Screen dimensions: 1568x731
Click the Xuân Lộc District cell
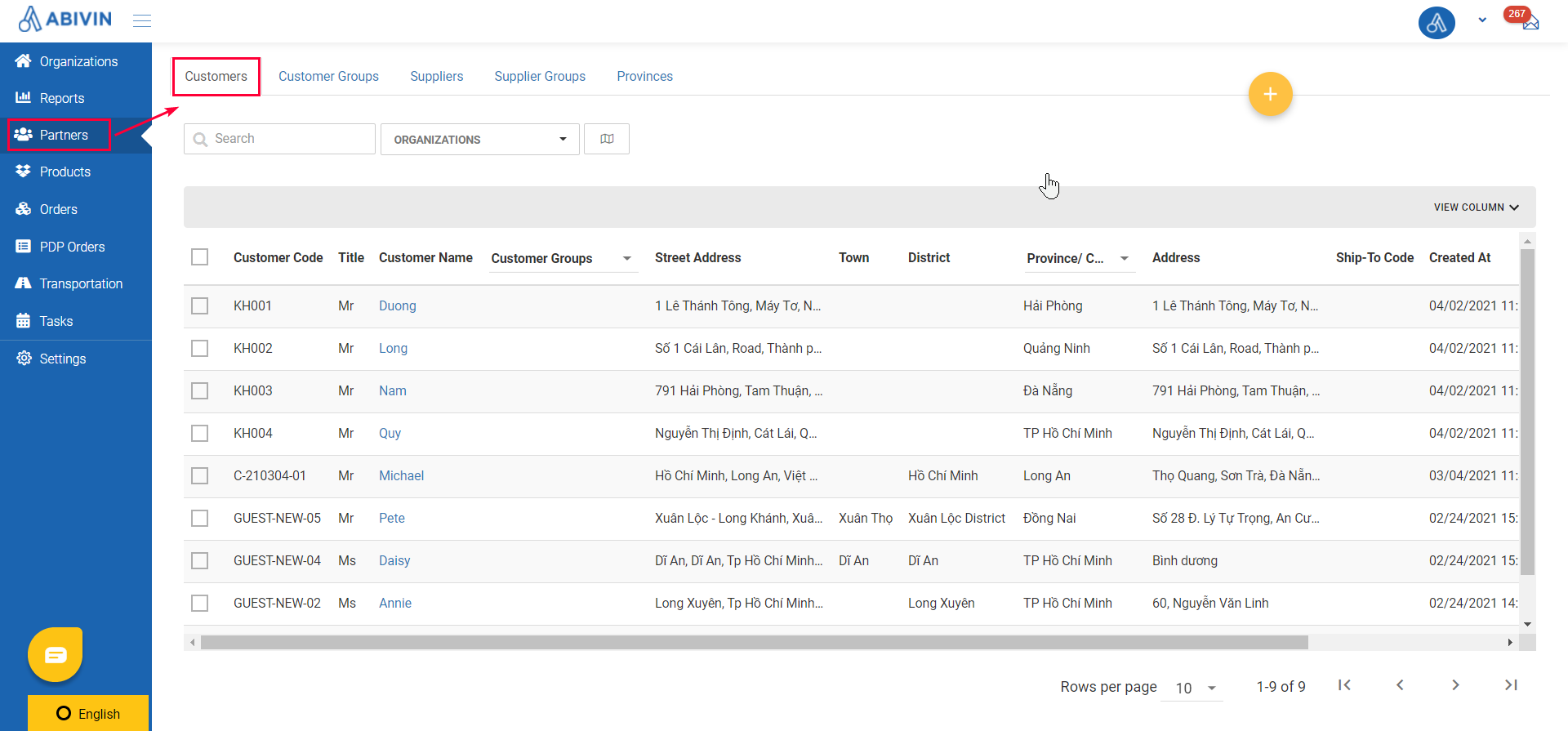click(956, 518)
